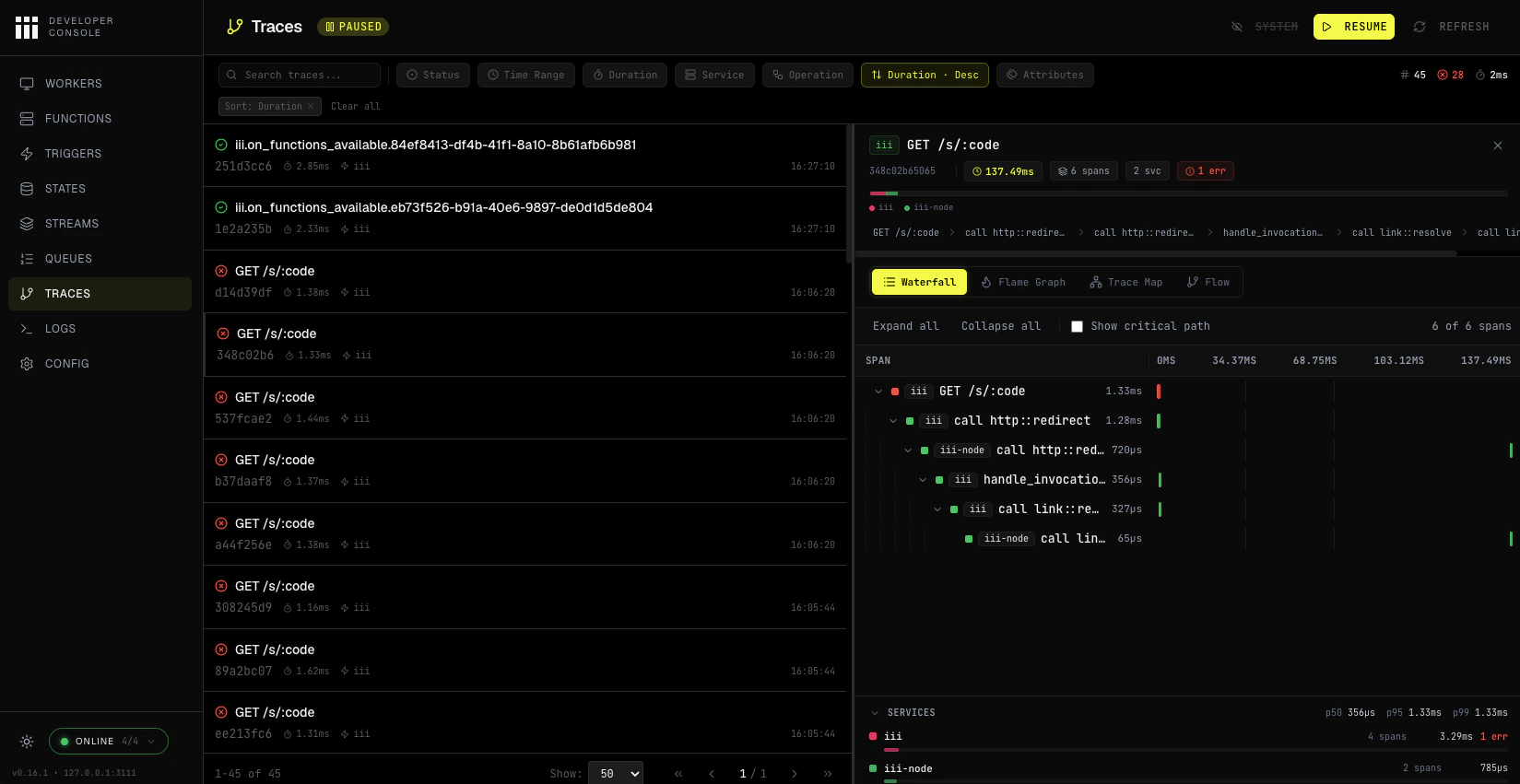Click the 2ms average duration indicator
Viewport: 1520px width, 784px height.
[1491, 76]
